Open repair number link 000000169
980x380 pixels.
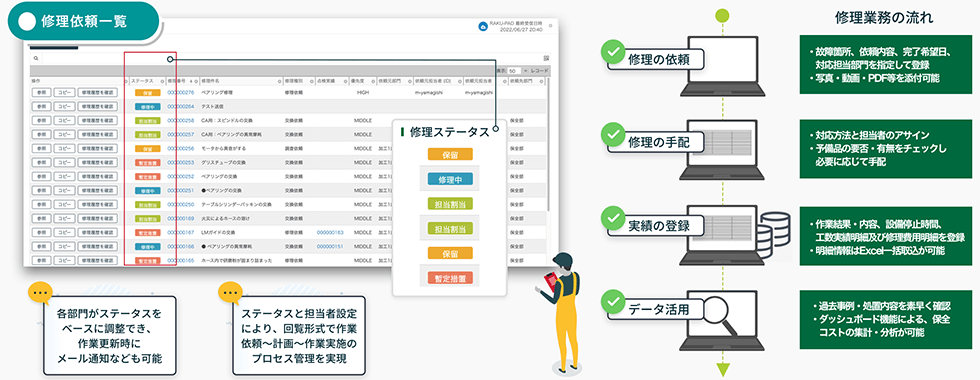(x=181, y=219)
